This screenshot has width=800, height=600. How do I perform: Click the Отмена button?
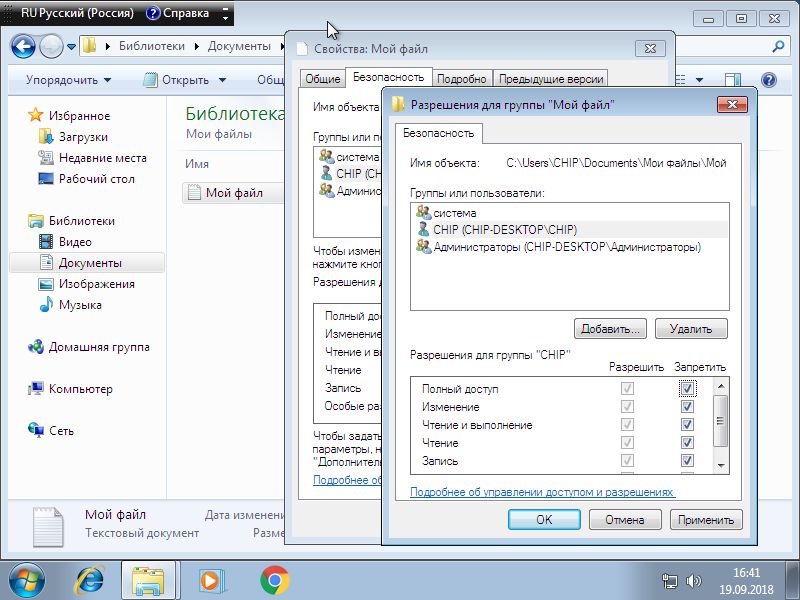[625, 519]
